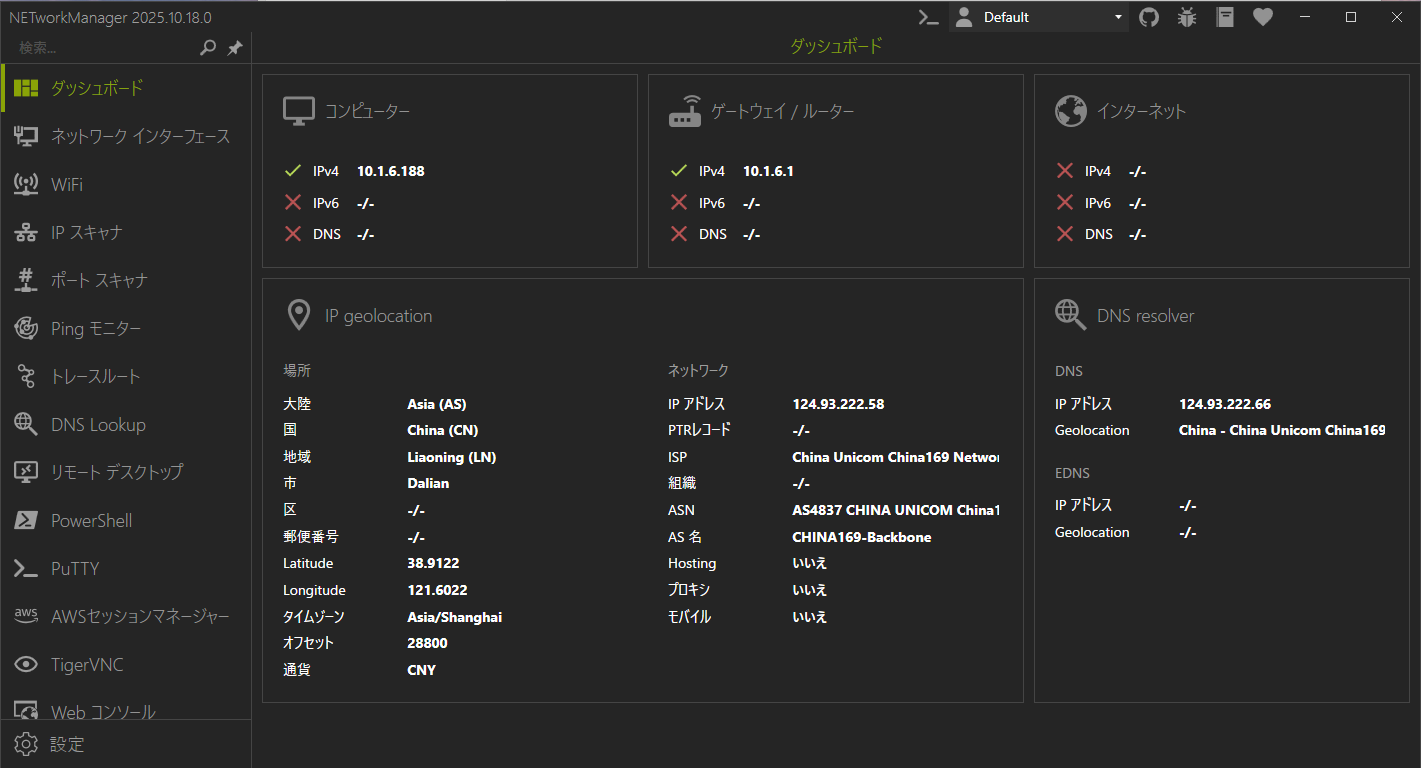Image resolution: width=1421 pixels, height=768 pixels.
Task: Expand the Default profile dropdown
Action: pyautogui.click(x=1040, y=17)
